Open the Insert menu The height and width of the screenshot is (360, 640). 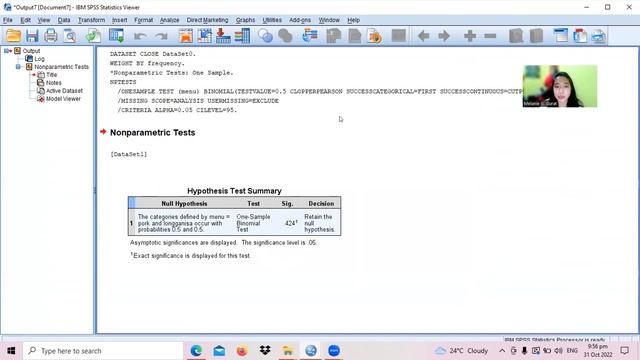coord(120,20)
